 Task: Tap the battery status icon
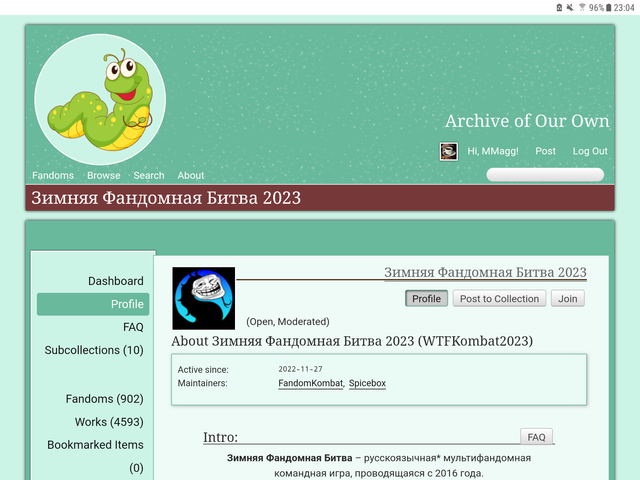[x=609, y=7]
